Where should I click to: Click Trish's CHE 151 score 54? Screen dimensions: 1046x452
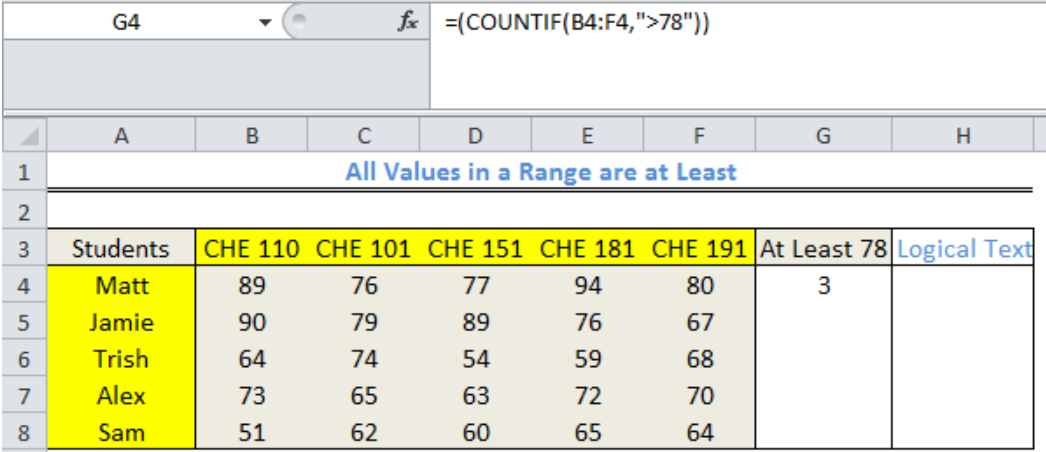[x=475, y=360]
